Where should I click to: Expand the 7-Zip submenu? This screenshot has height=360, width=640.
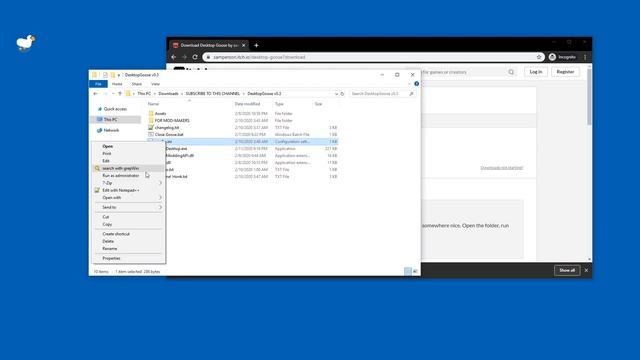click(160, 183)
